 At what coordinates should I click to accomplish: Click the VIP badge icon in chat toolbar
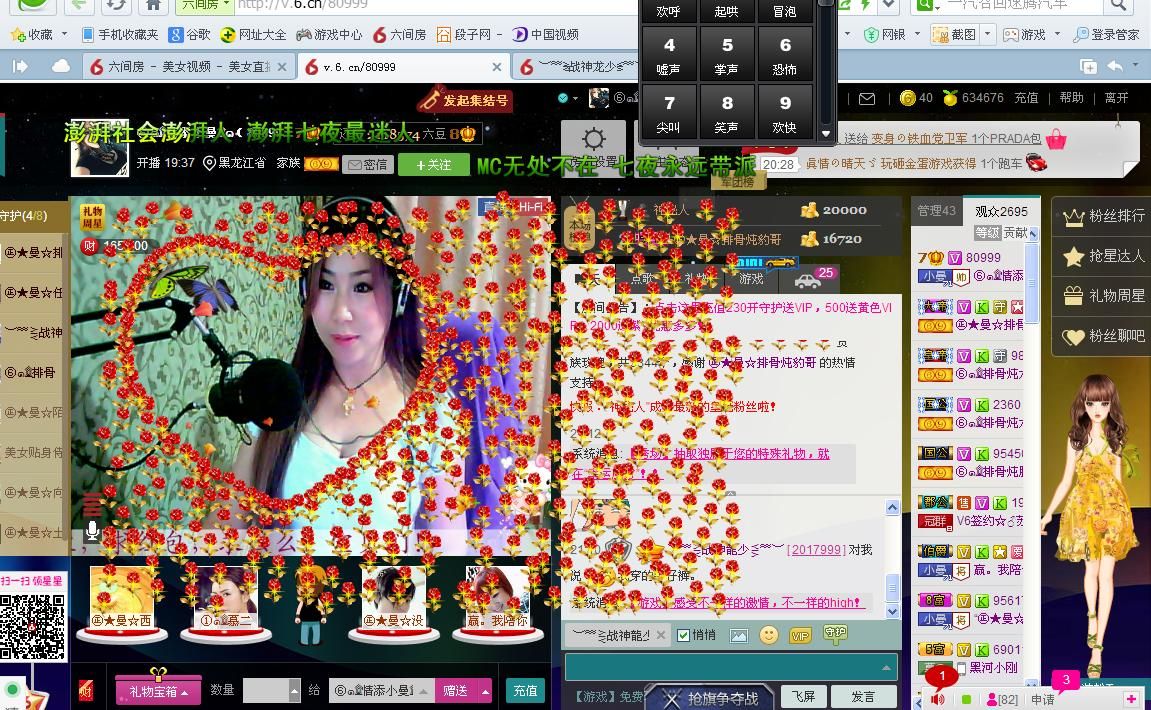[800, 635]
